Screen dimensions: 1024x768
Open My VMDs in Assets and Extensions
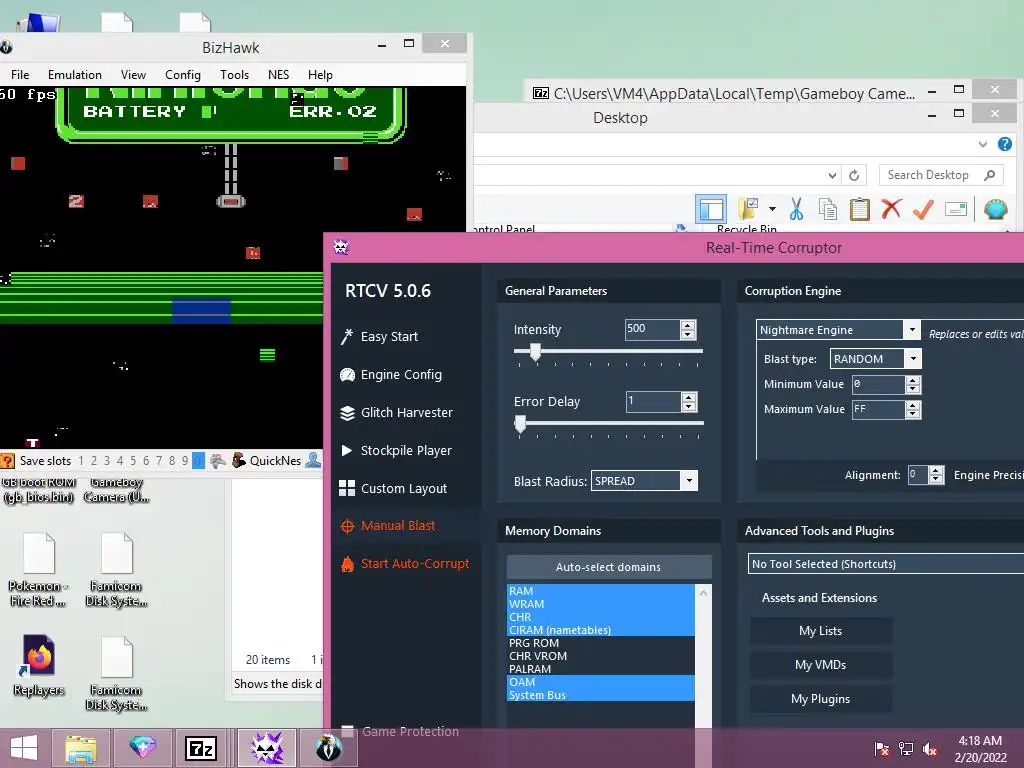[820, 665]
